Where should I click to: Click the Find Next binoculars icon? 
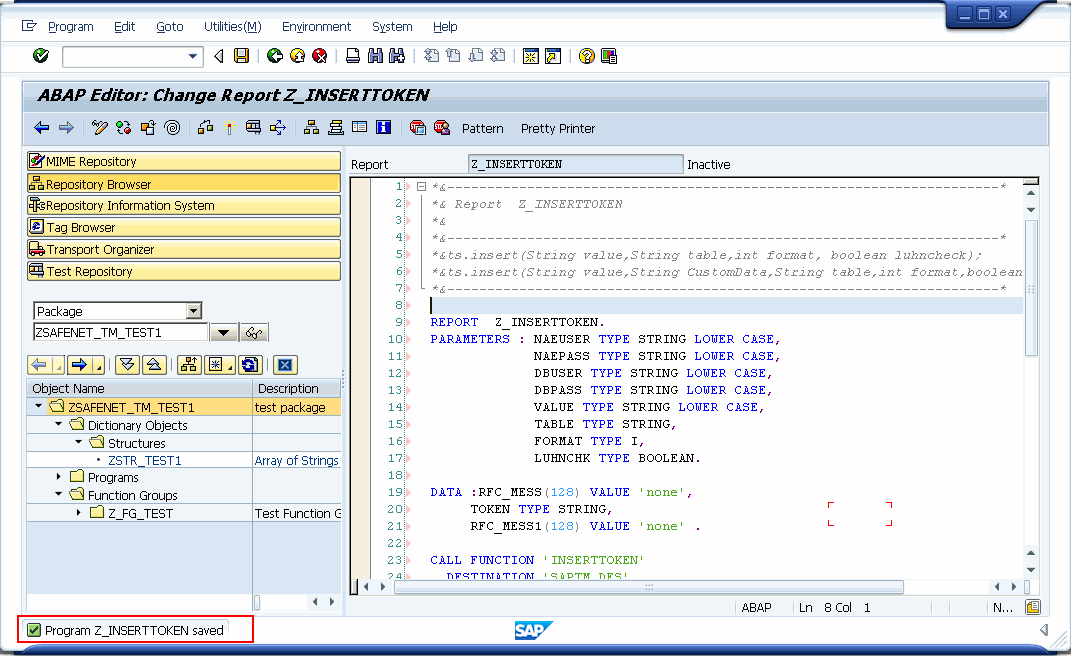pos(397,55)
